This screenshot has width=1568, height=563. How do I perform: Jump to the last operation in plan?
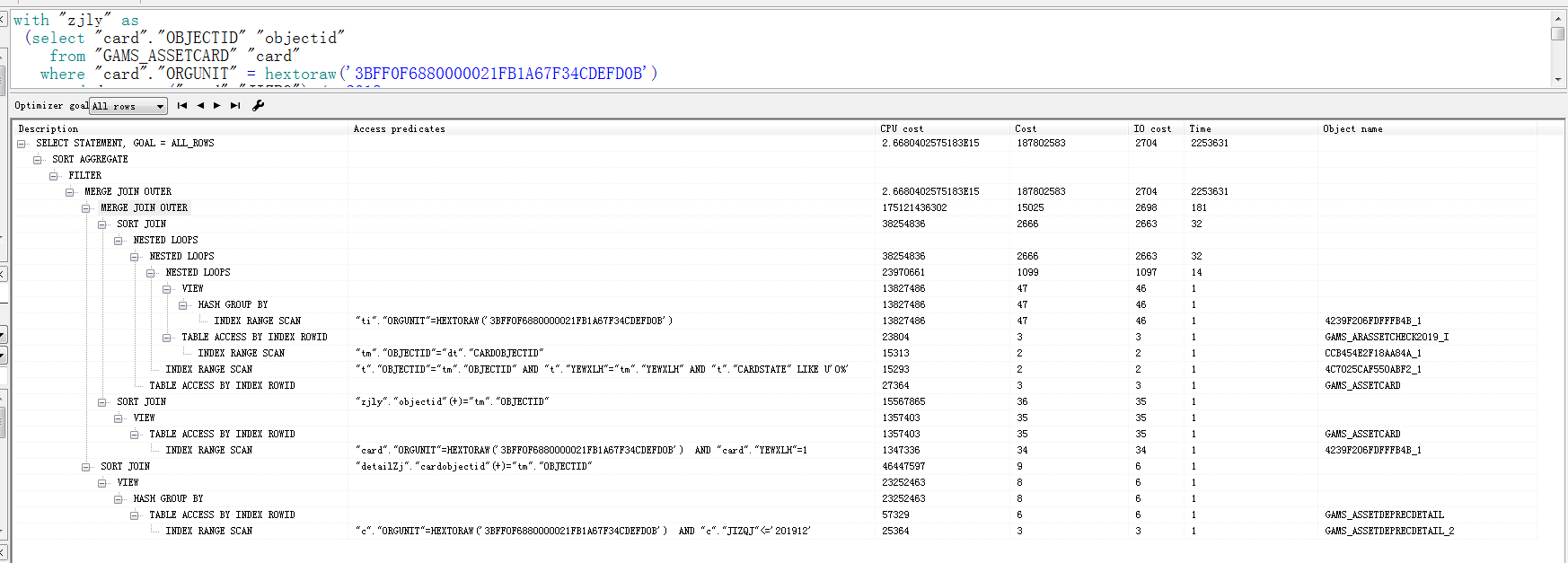(235, 106)
